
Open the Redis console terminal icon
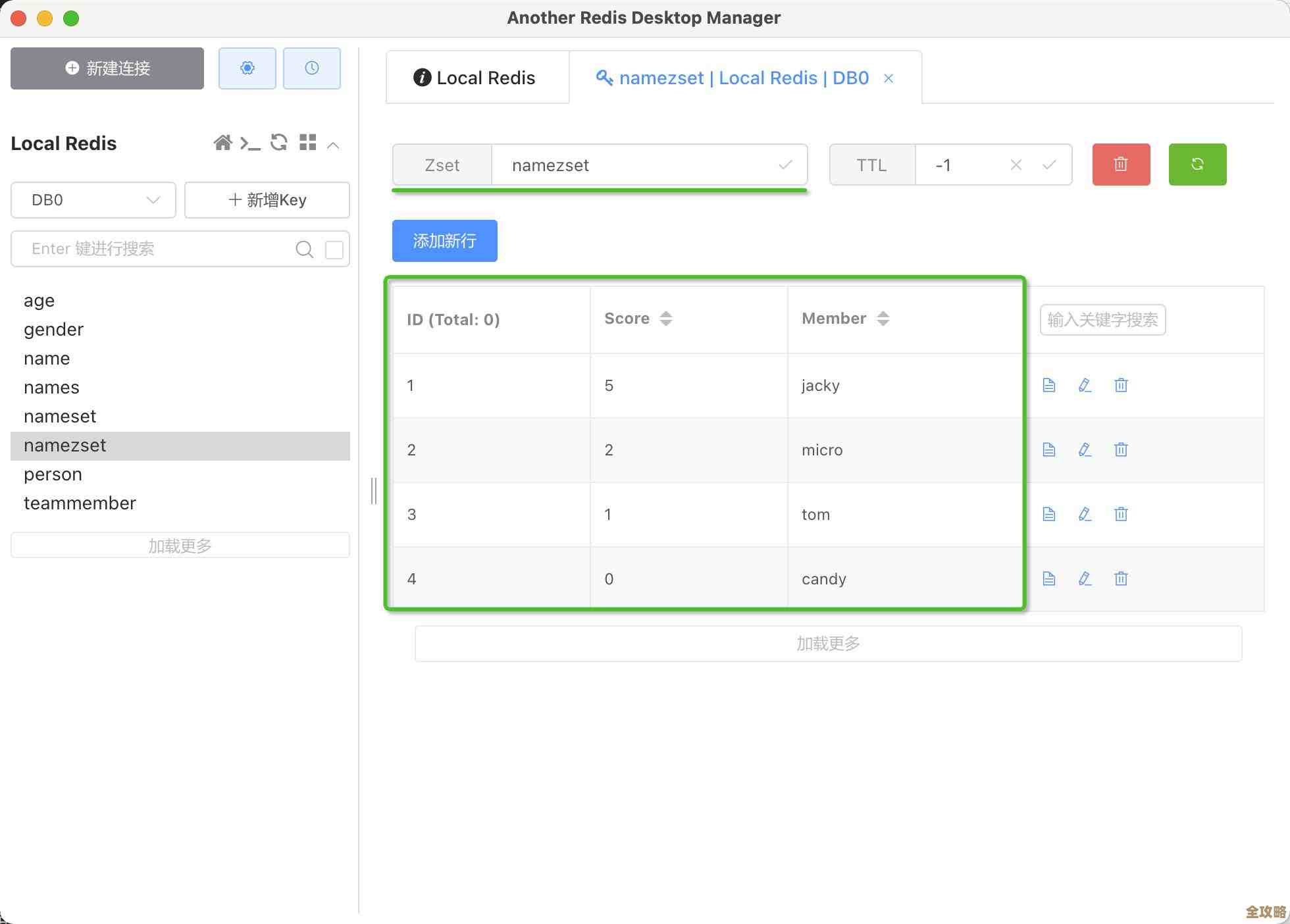click(250, 143)
